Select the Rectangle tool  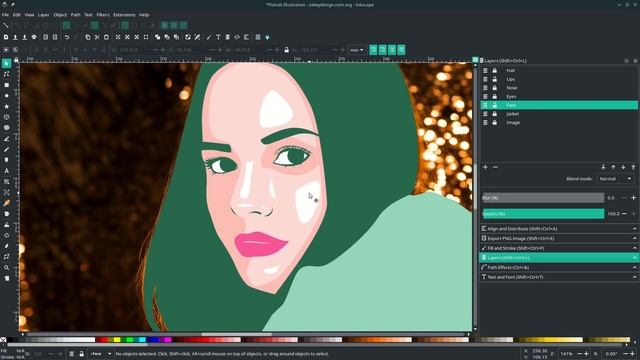point(6,85)
